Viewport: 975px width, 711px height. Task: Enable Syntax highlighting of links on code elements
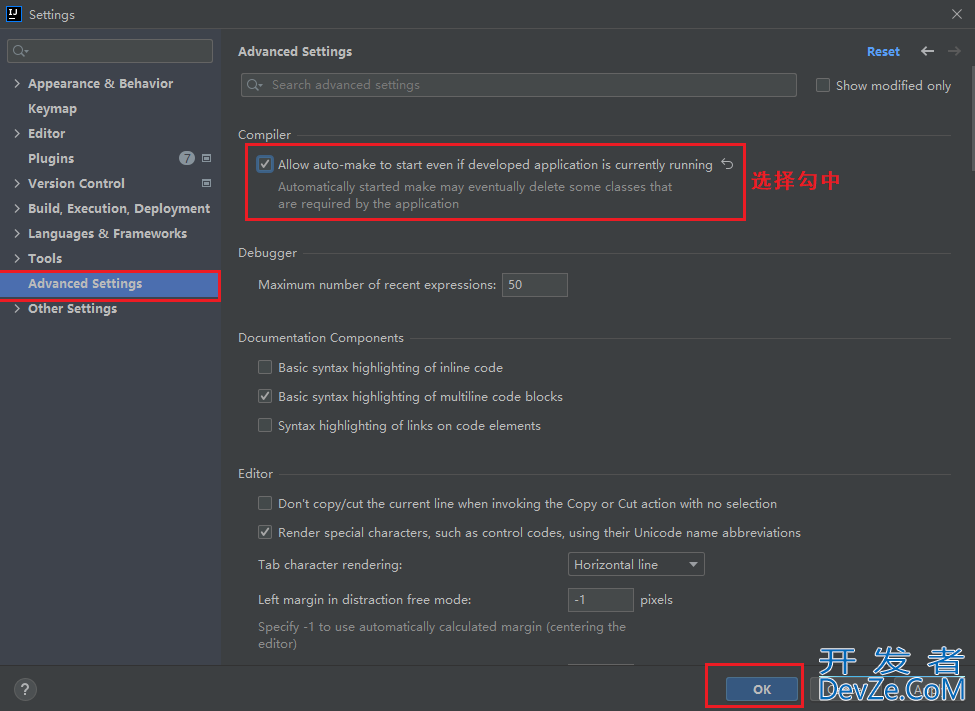265,425
